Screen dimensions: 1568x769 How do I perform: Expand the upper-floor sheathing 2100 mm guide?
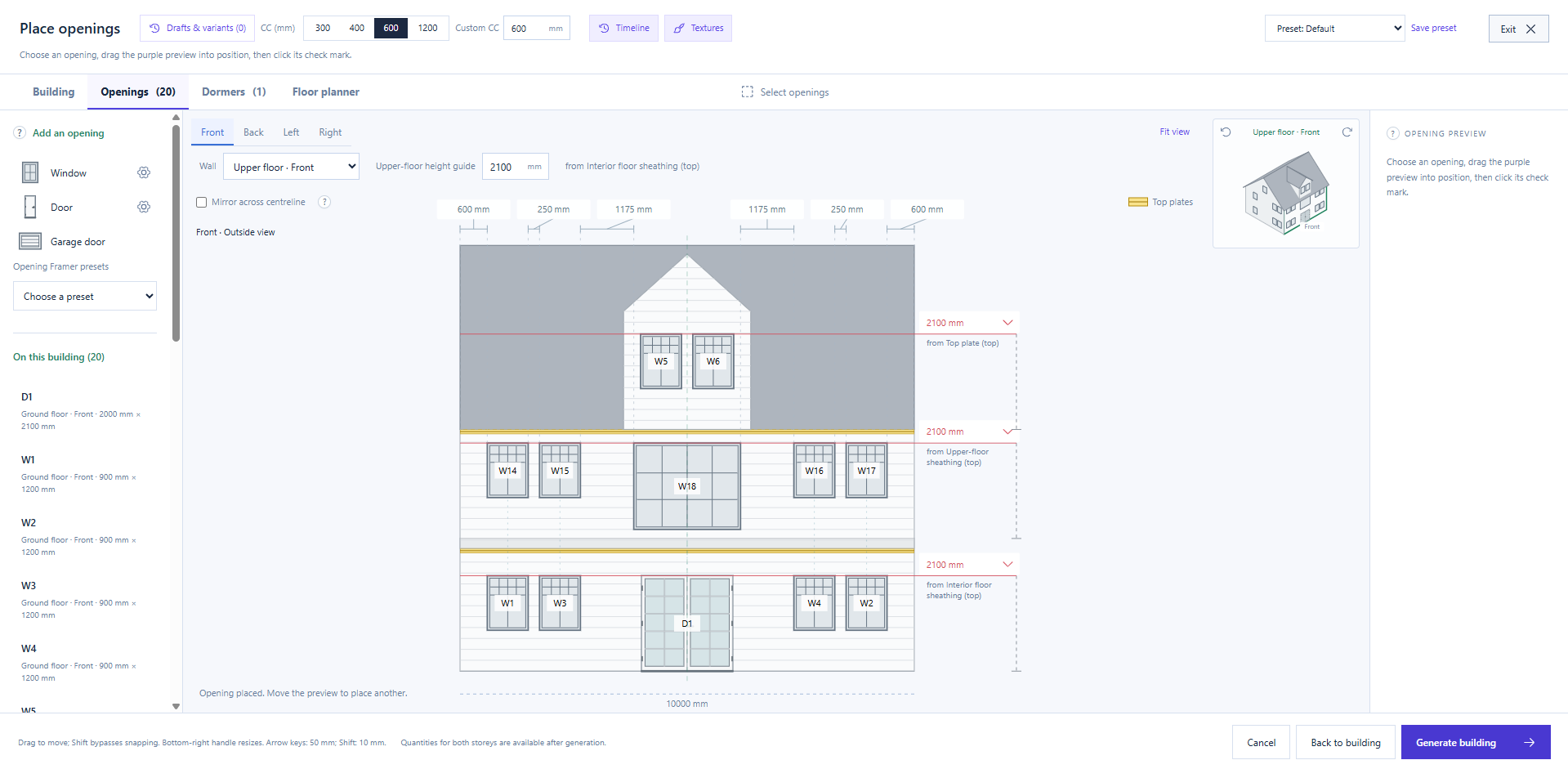point(1007,431)
